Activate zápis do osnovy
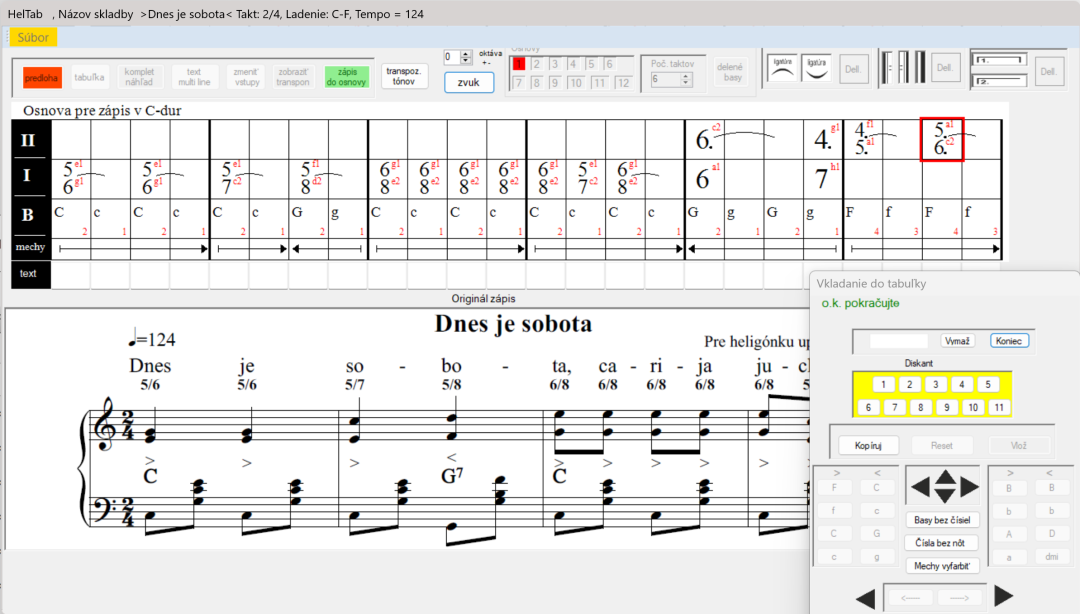1080x614 pixels. (346, 76)
